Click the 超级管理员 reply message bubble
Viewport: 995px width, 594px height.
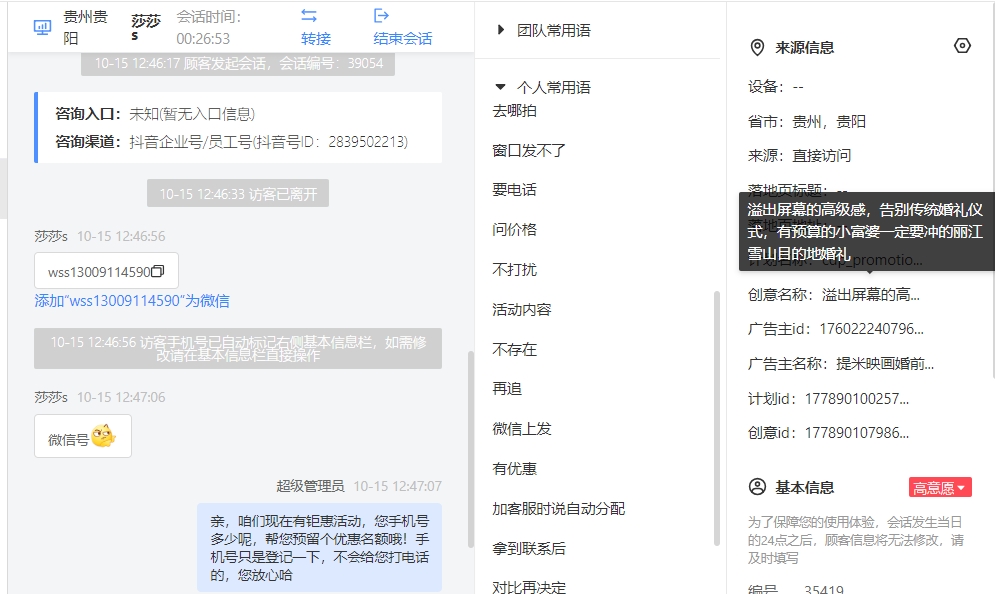[x=319, y=548]
